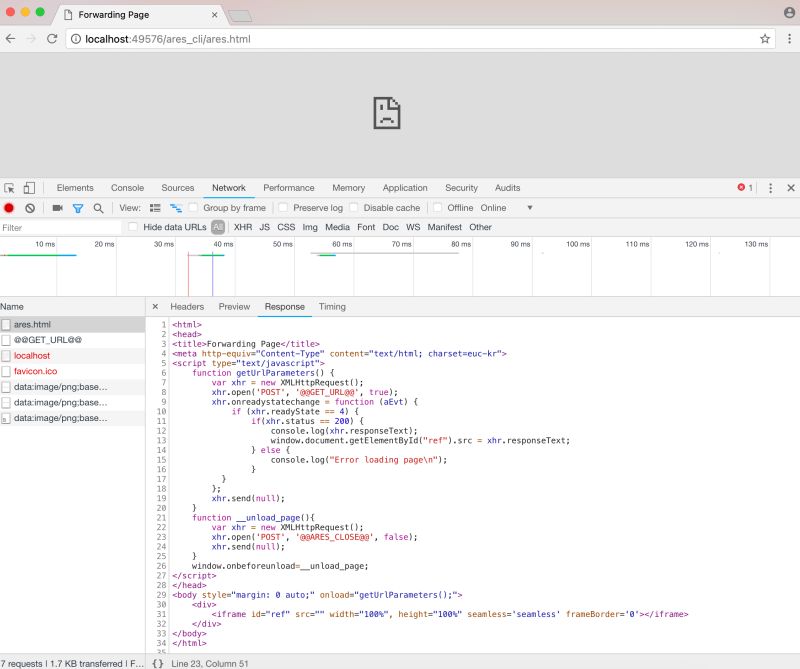Screen dimensions: 800x669
Task: Filter requests by Manifest
Action: coord(444,227)
